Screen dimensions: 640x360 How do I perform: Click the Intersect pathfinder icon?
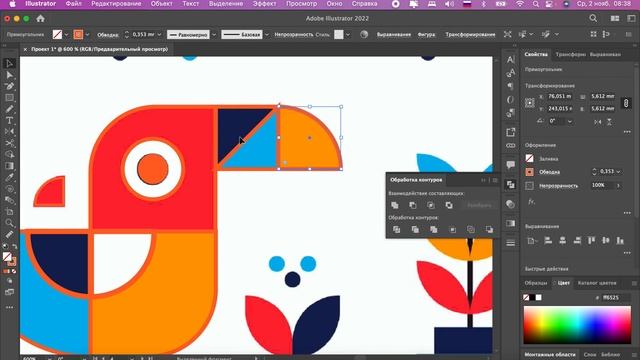431,205
